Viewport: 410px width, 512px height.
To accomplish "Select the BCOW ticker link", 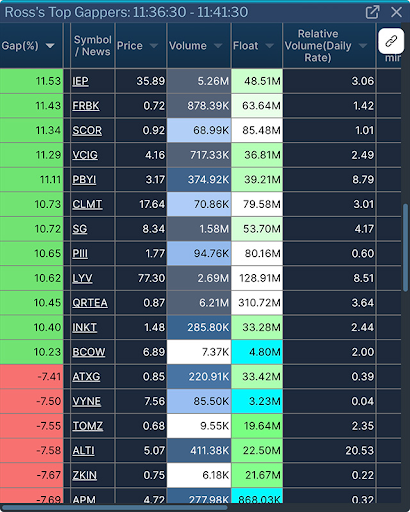I will pos(89,352).
